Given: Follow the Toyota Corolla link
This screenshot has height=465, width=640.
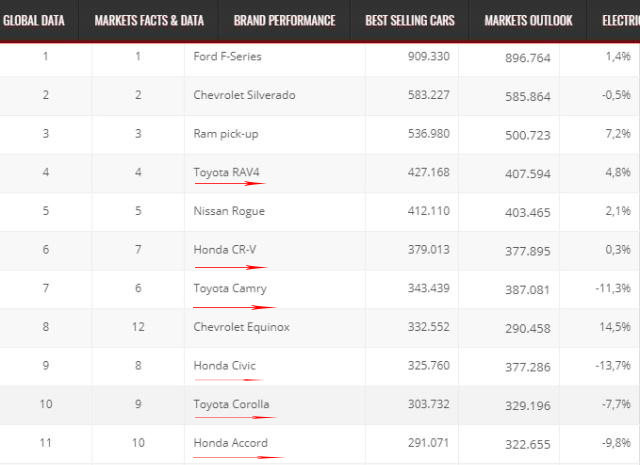Looking at the screenshot, I should pyautogui.click(x=231, y=405).
